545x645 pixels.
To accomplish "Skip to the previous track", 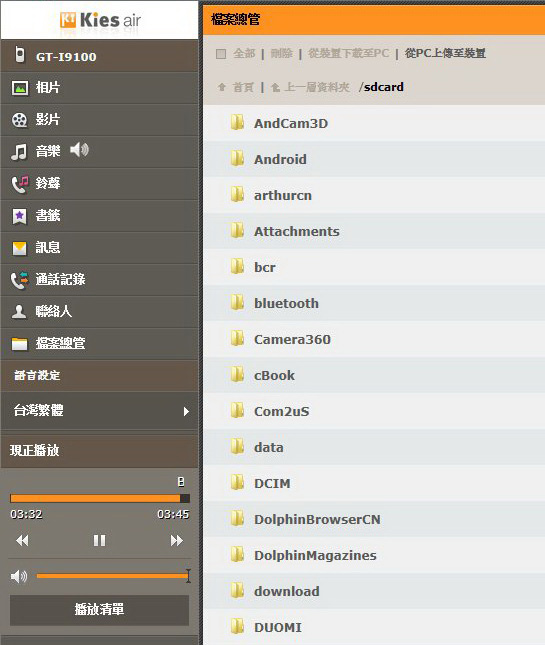I will [22, 540].
